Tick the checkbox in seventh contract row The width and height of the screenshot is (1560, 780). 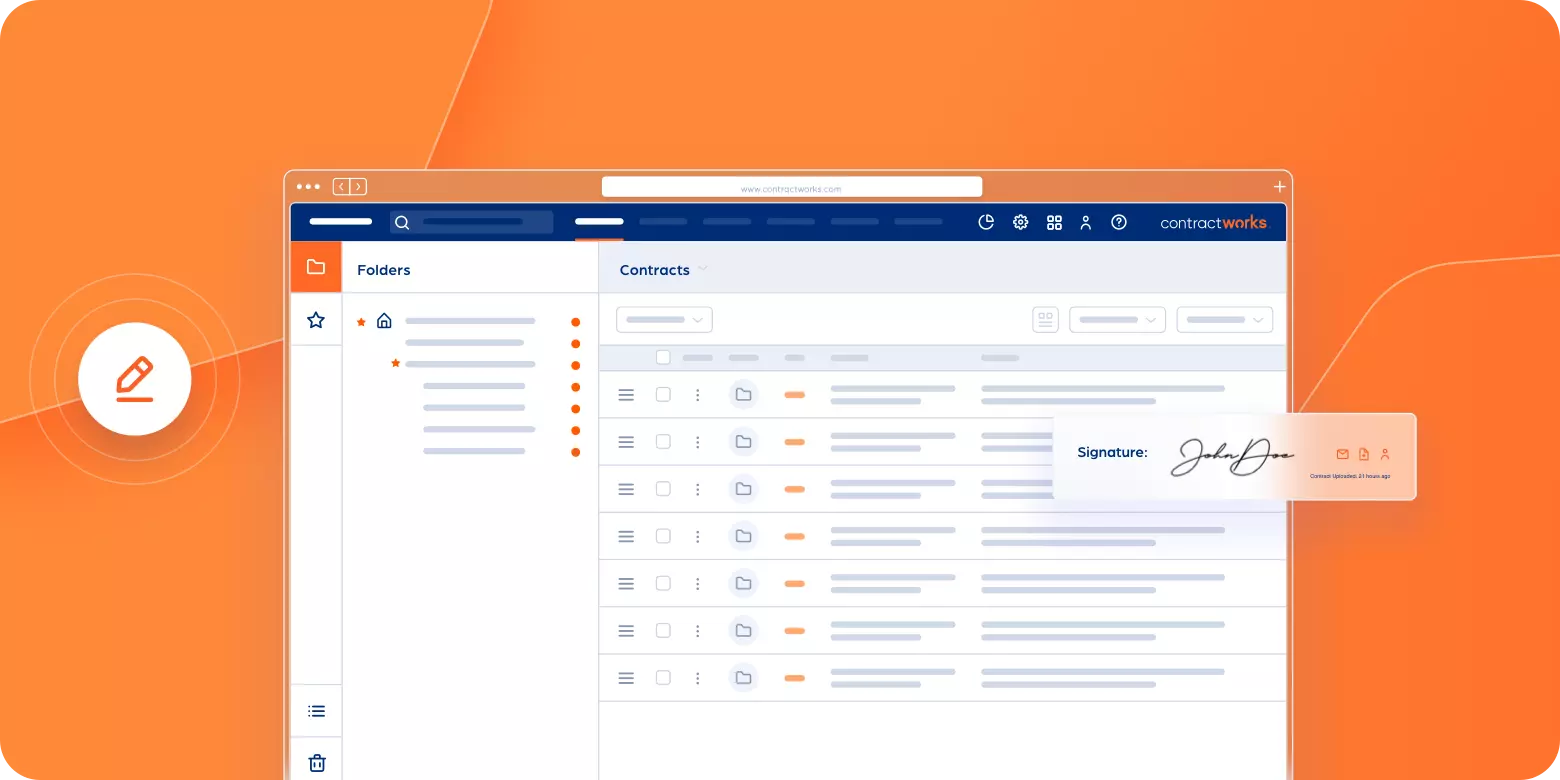pyautogui.click(x=663, y=678)
